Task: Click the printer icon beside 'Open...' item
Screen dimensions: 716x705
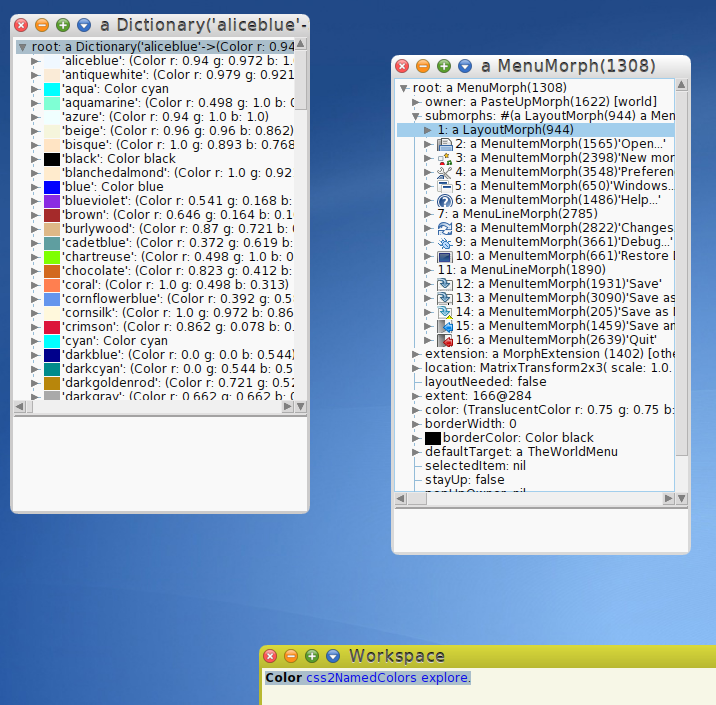Action: coord(445,144)
